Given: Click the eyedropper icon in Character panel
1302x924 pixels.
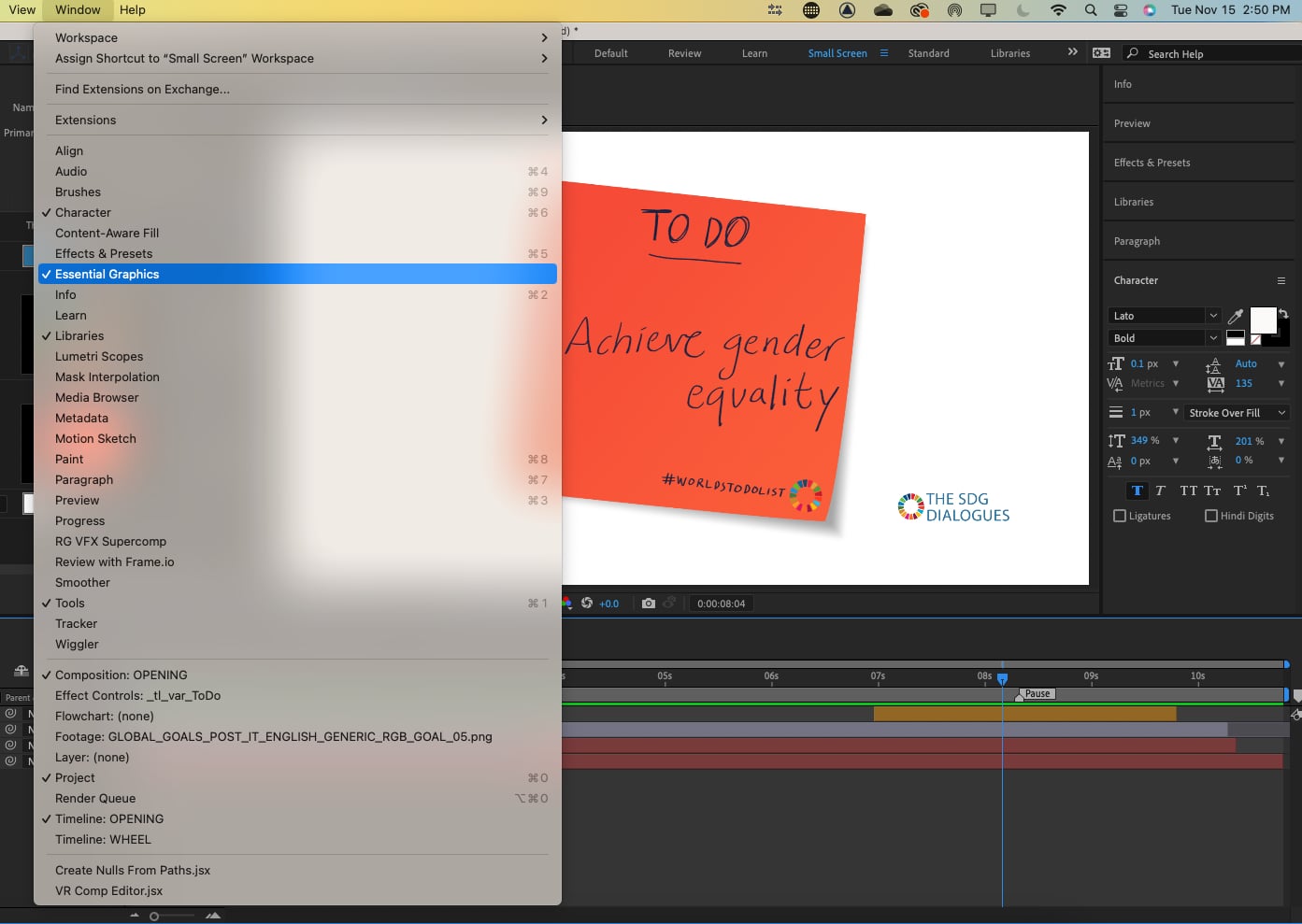Looking at the screenshot, I should tap(1236, 316).
